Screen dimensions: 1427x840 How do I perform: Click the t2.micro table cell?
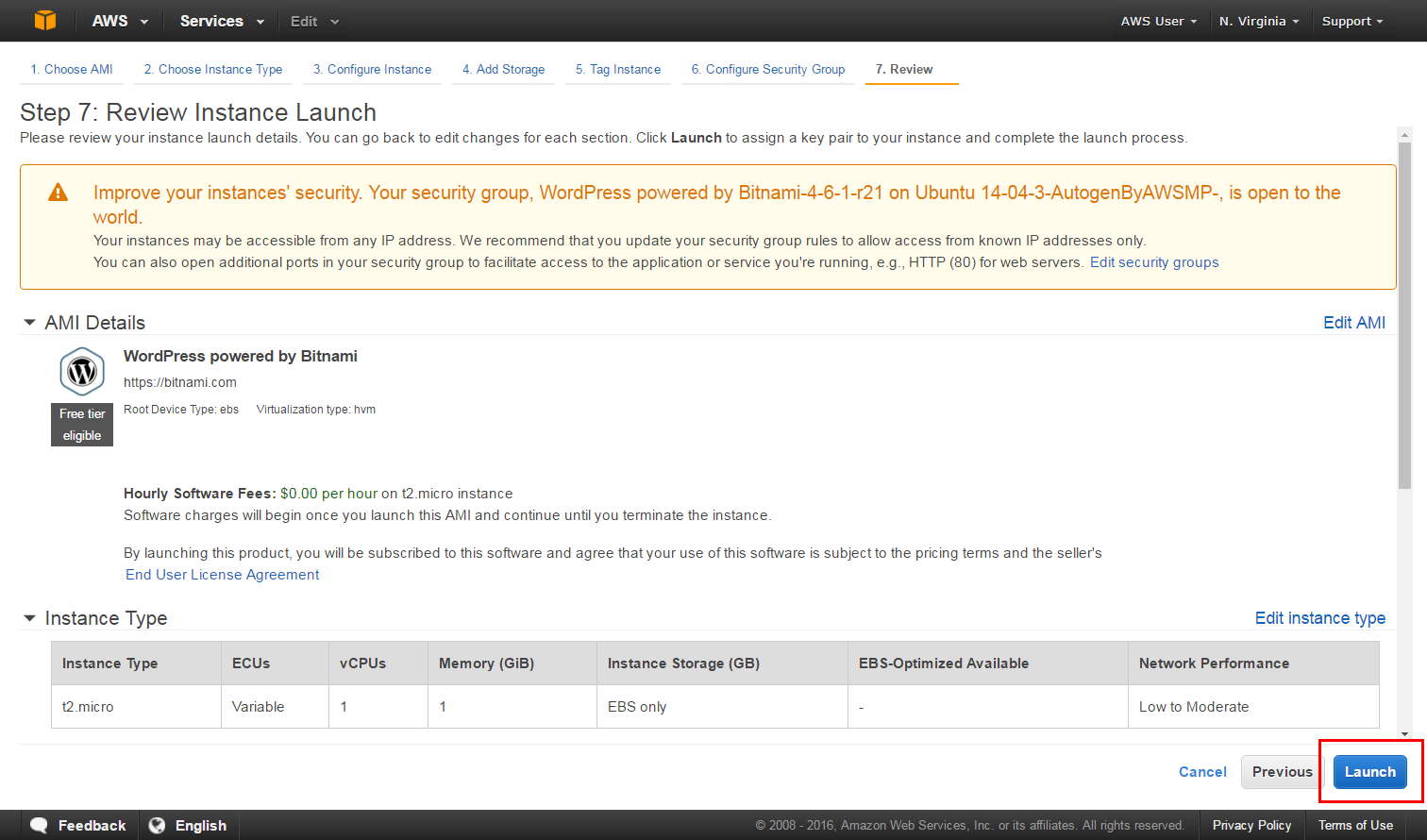pos(136,707)
